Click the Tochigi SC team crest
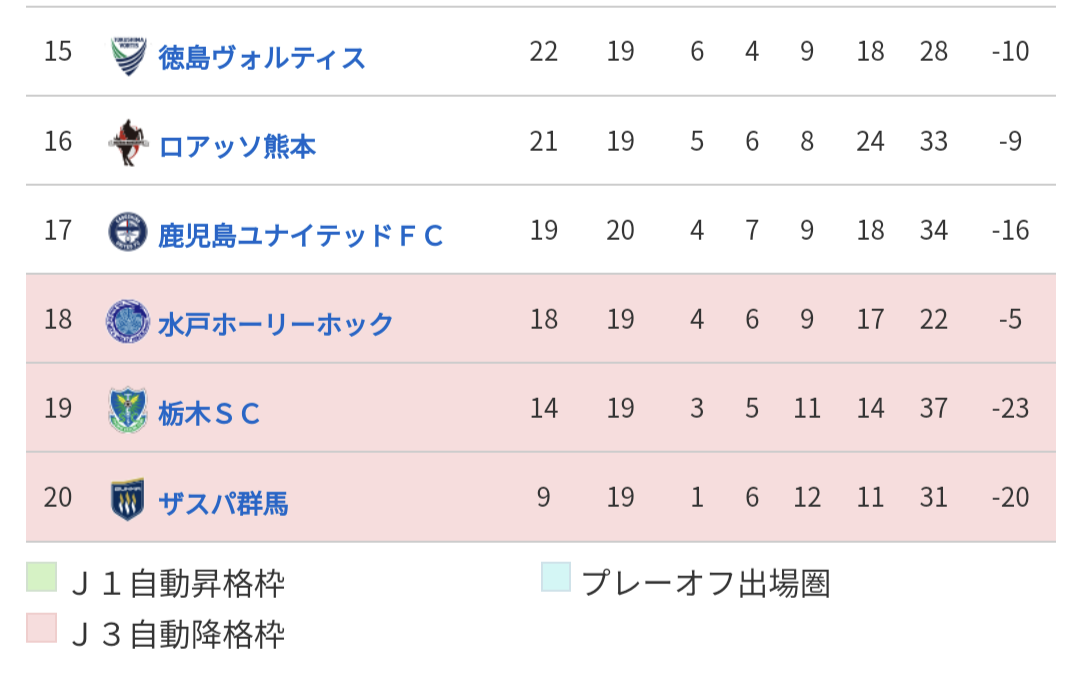1080x685 pixels. pyautogui.click(x=128, y=410)
